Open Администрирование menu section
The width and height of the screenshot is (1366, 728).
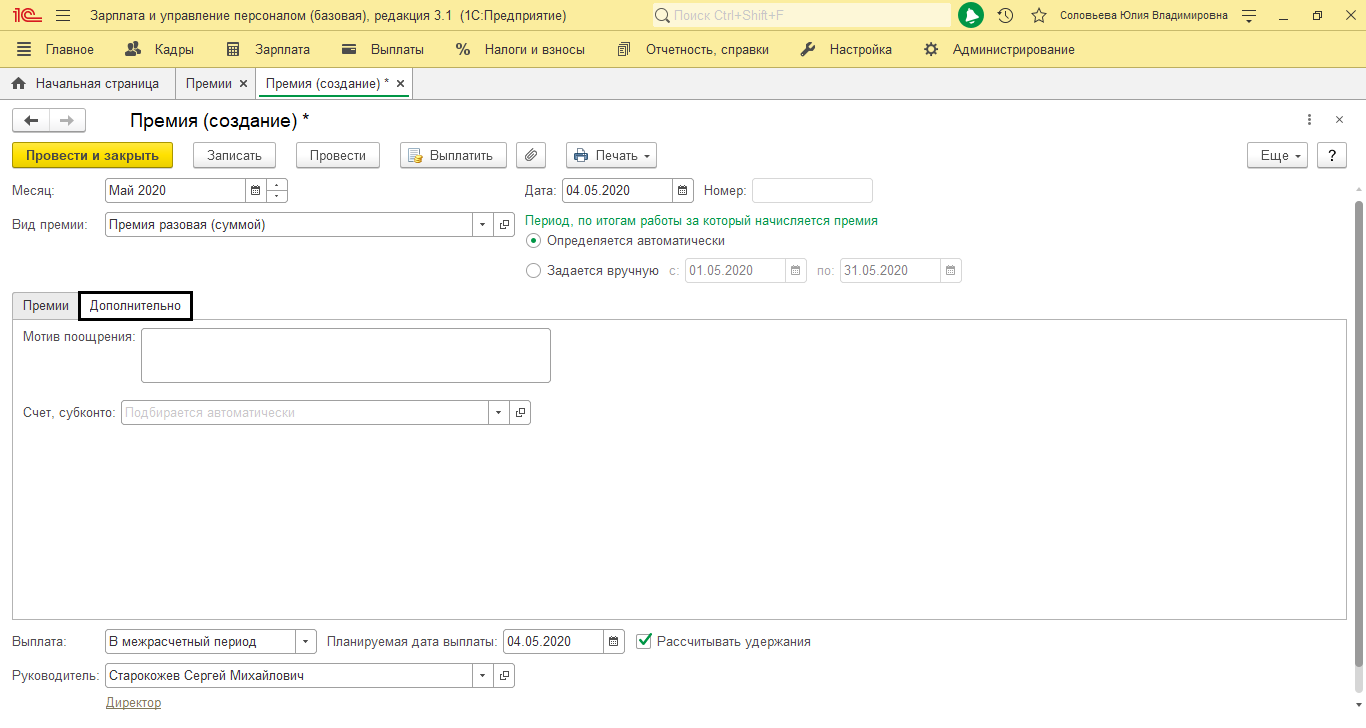click(999, 49)
